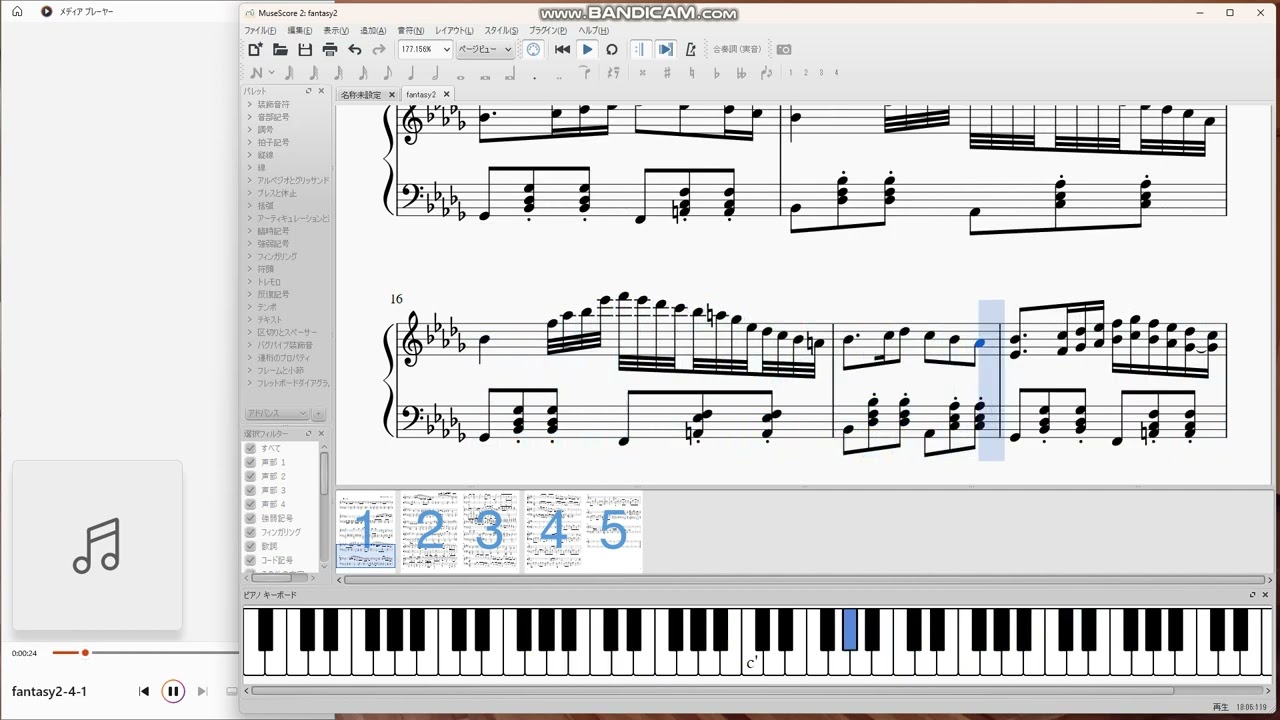Open the 音符 menu

click(411, 31)
